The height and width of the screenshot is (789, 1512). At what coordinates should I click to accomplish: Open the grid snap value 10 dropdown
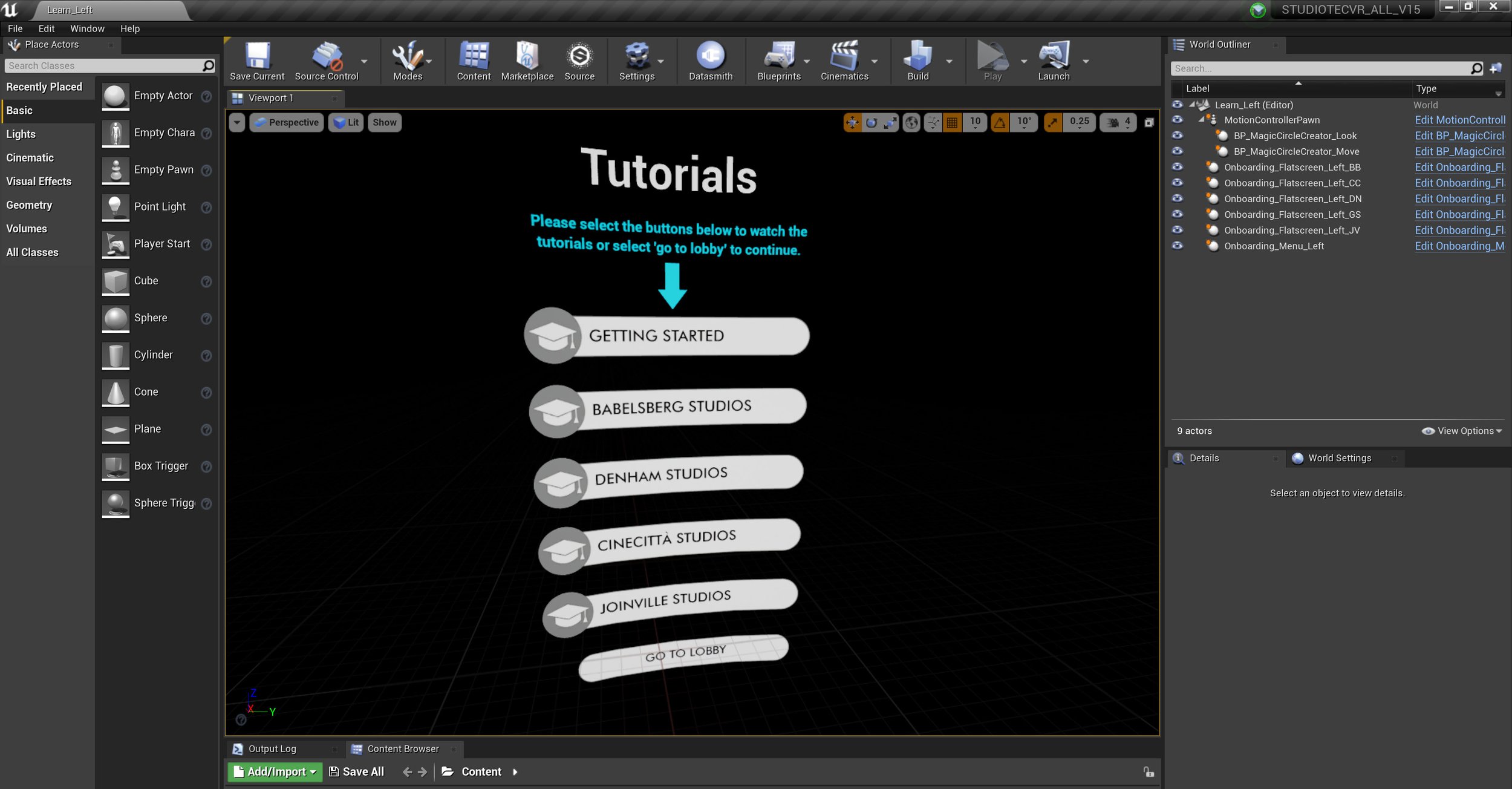(975, 123)
